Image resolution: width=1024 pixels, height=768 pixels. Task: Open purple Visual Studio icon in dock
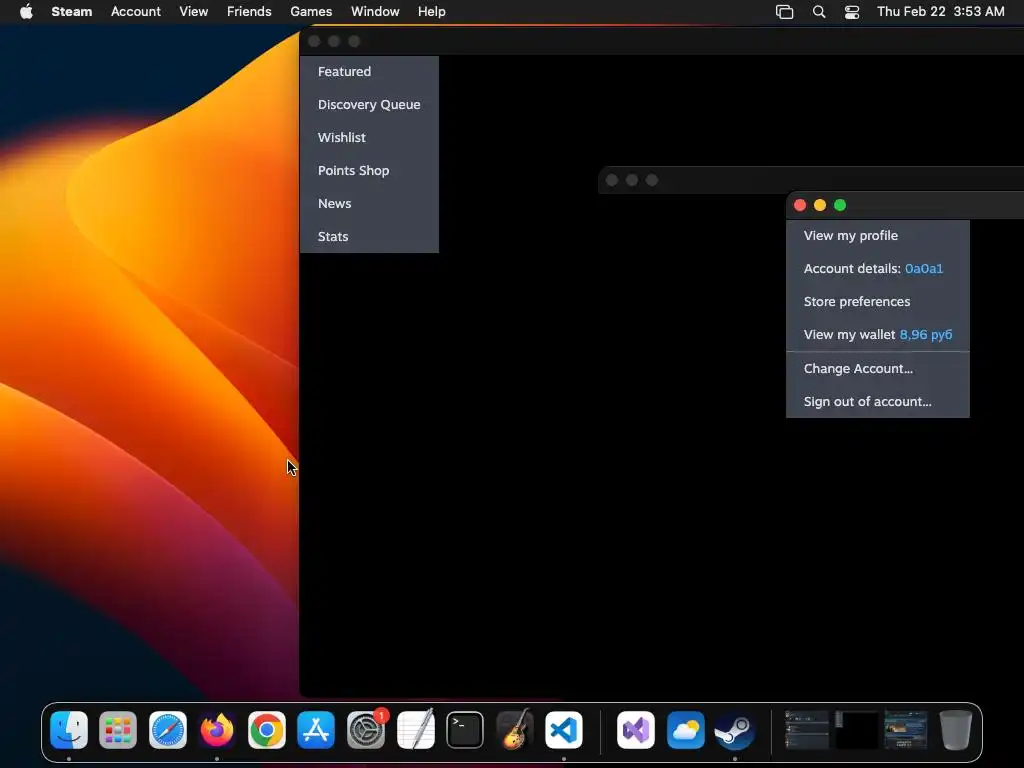[x=635, y=729]
